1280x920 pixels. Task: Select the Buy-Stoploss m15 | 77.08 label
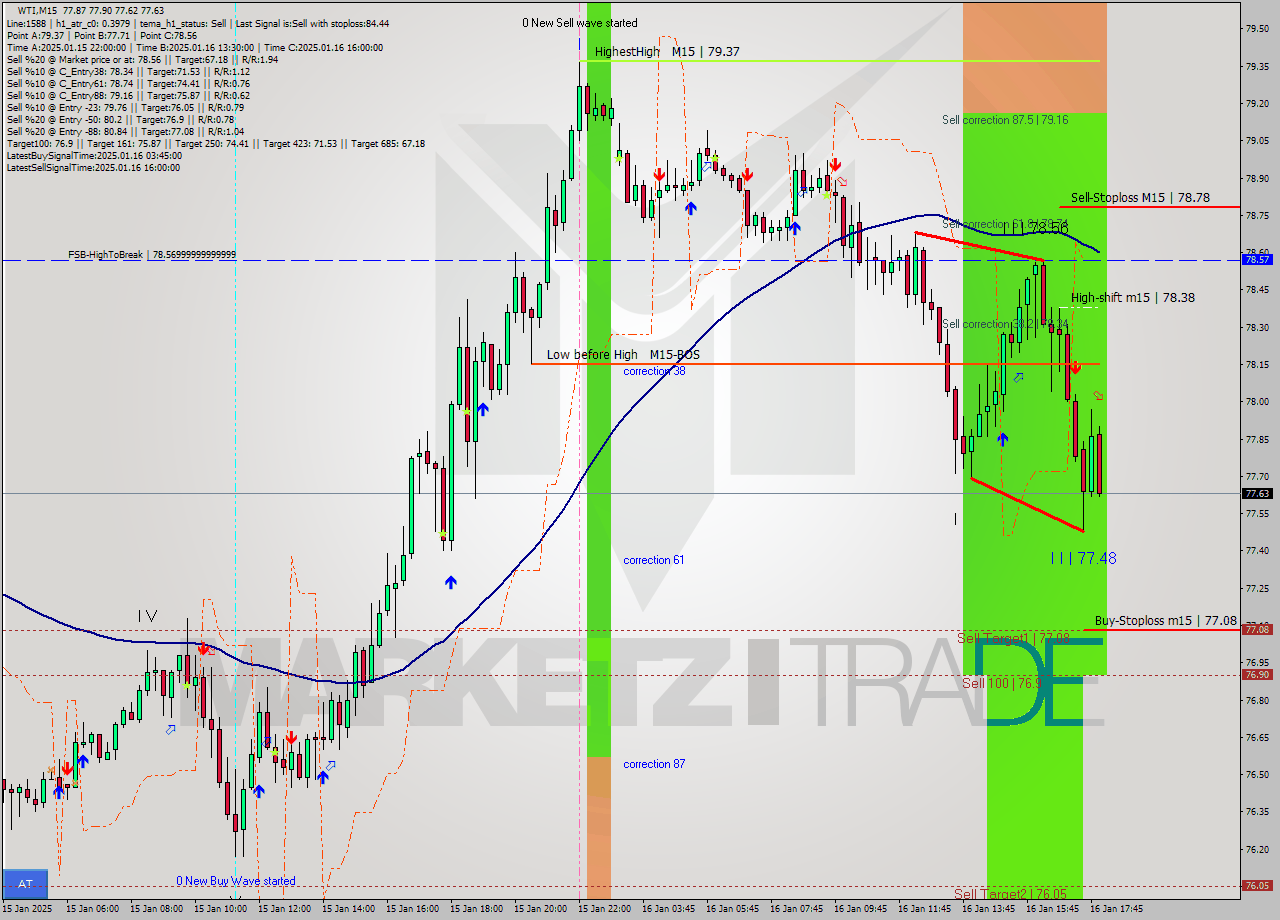1166,620
